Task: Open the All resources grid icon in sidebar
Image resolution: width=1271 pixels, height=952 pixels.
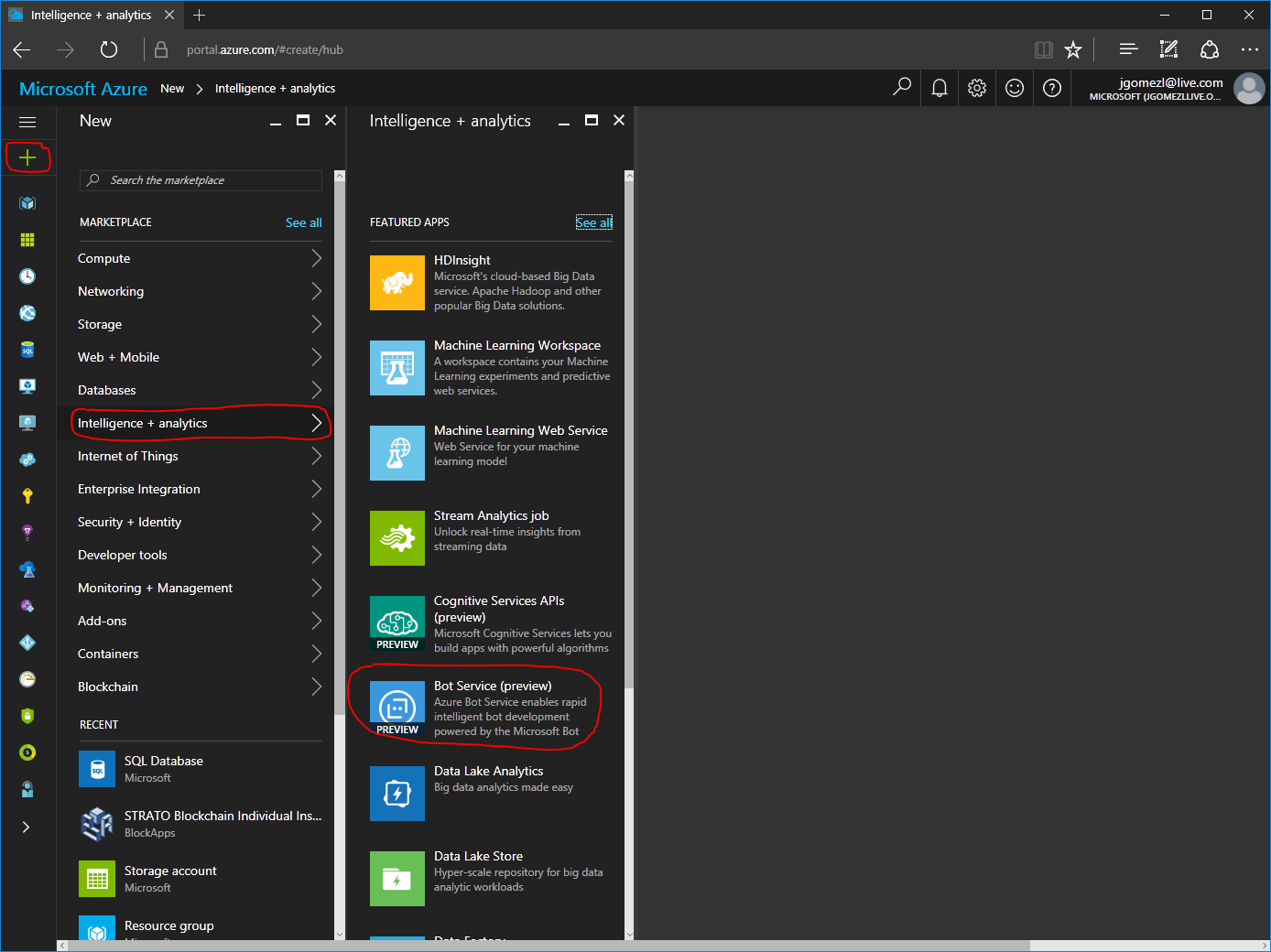Action: (27, 240)
